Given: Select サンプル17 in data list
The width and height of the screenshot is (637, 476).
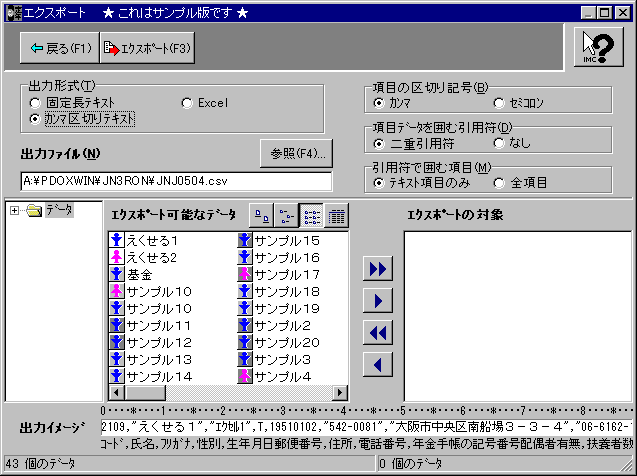Looking at the screenshot, I should [287, 275].
